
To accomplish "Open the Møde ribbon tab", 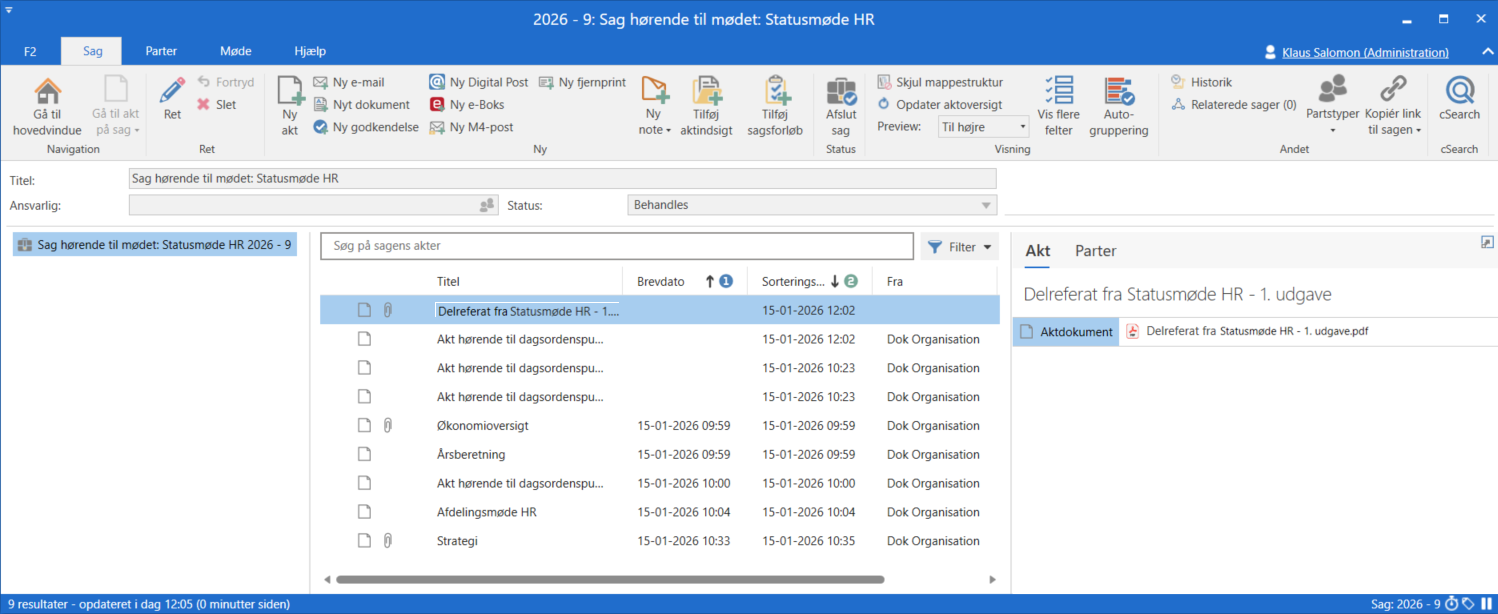I will (235, 51).
